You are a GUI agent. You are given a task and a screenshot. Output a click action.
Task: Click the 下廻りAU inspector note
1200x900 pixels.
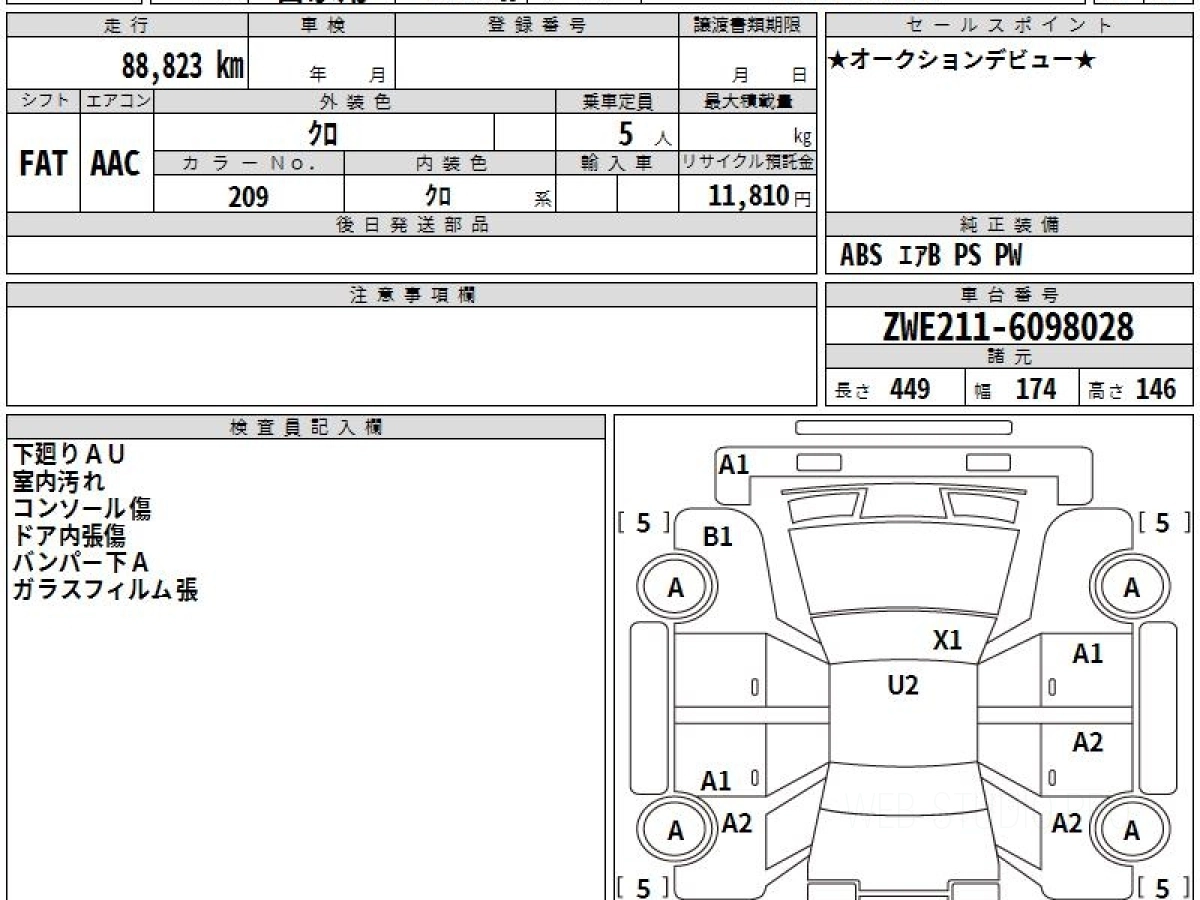pyautogui.click(x=68, y=455)
